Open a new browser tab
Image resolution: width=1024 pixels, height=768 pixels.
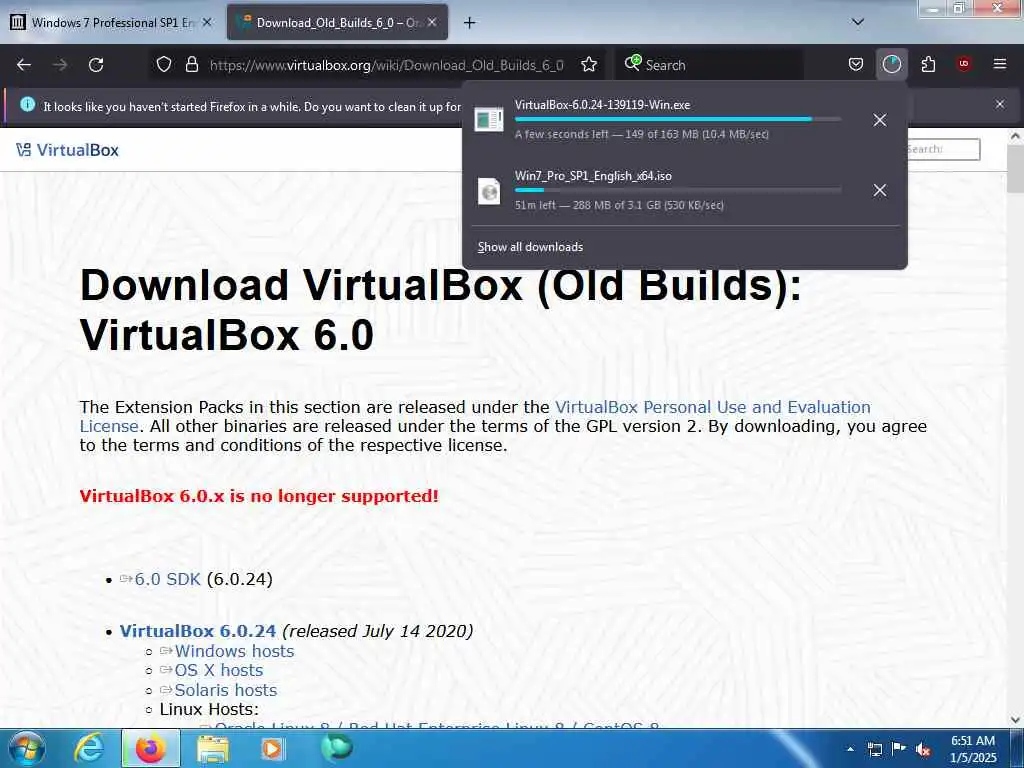tap(469, 23)
